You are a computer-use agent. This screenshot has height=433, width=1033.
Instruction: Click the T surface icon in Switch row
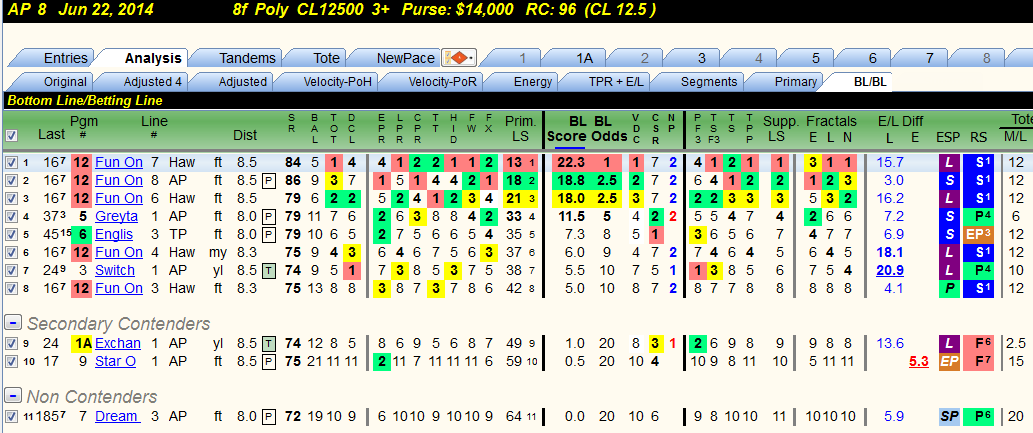click(268, 270)
